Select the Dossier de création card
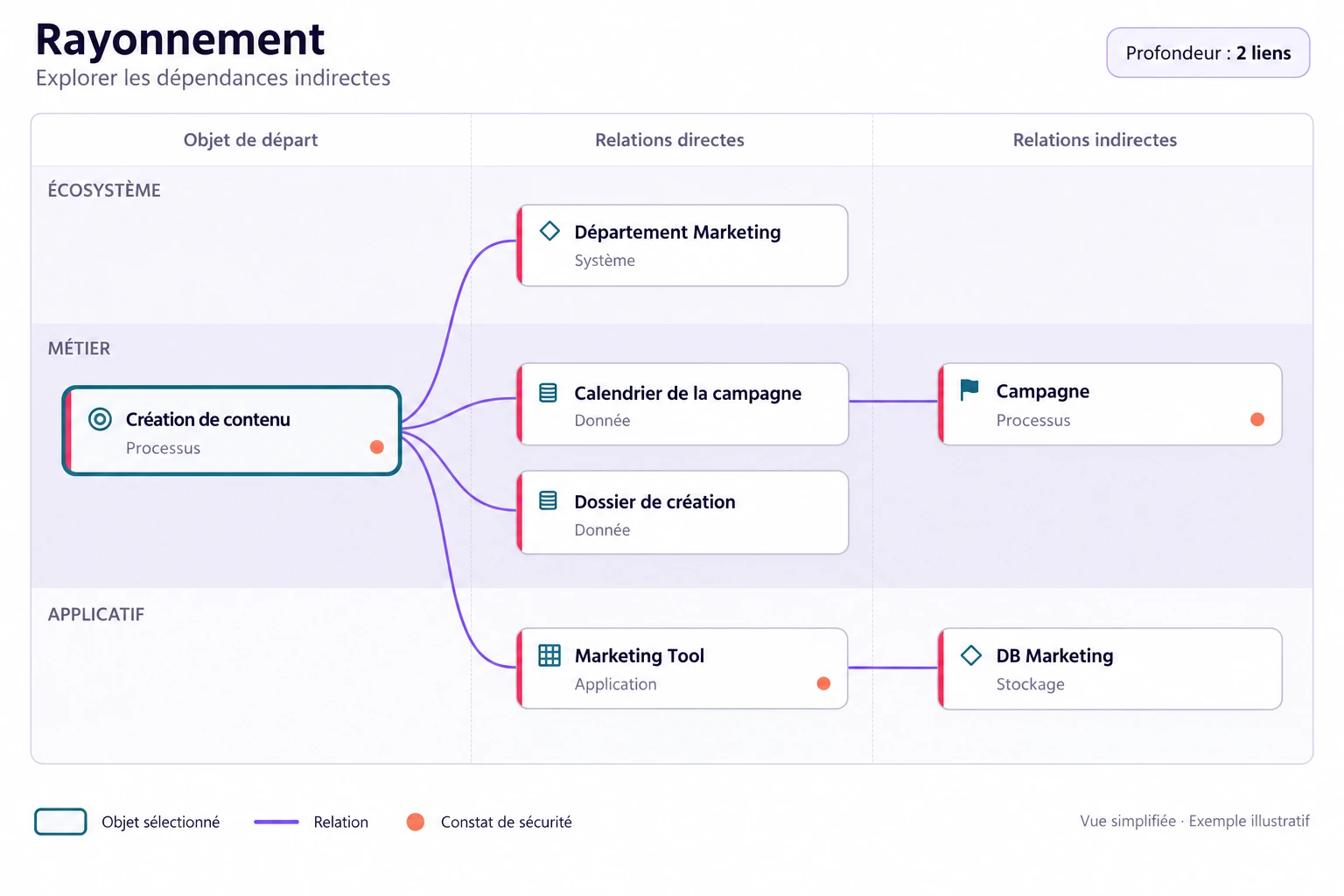This screenshot has height=896, width=1344. pyautogui.click(x=682, y=513)
